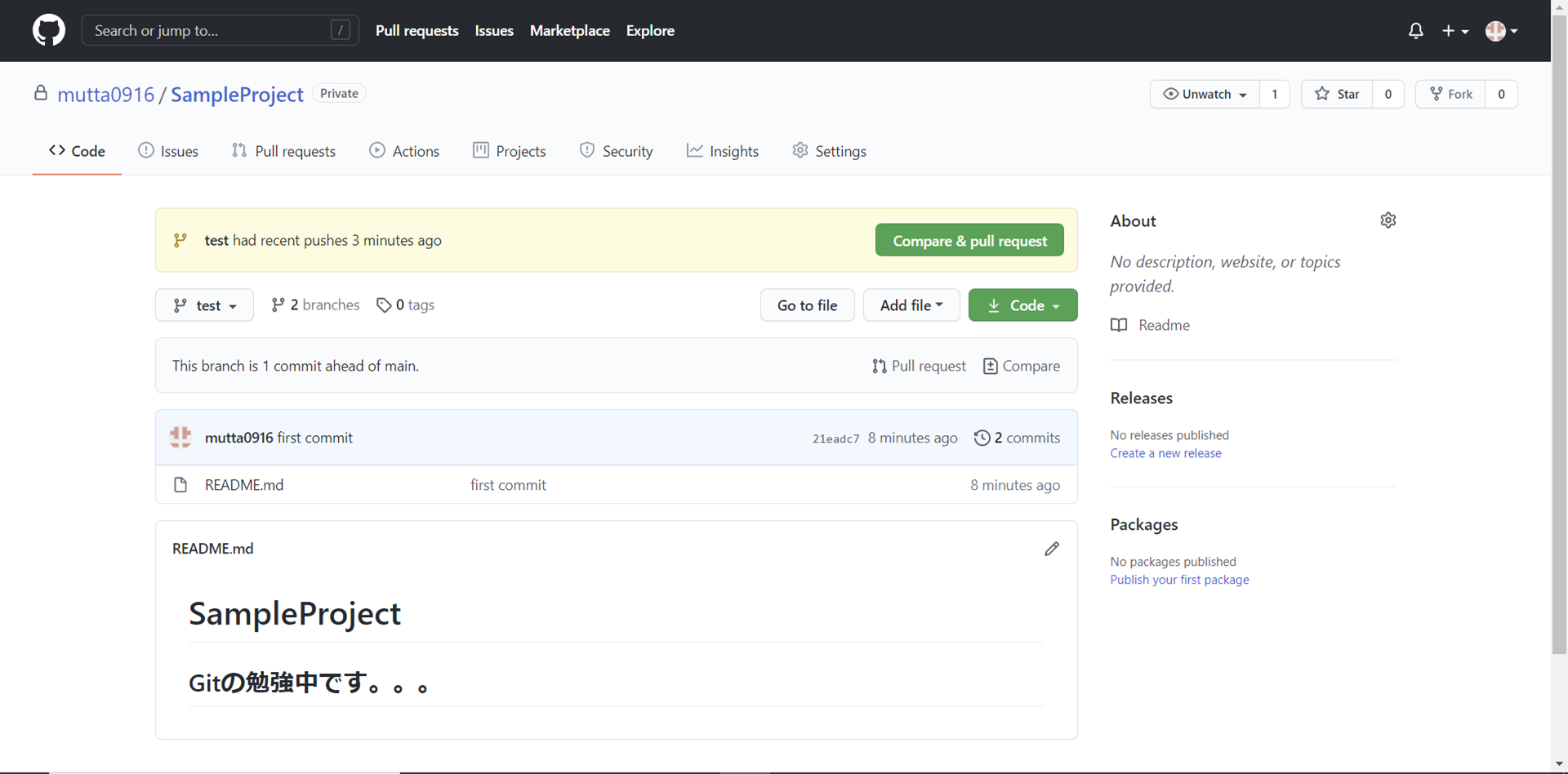Image resolution: width=1568 pixels, height=774 pixels.
Task: Open the SampleProject repository link
Action: click(x=237, y=94)
